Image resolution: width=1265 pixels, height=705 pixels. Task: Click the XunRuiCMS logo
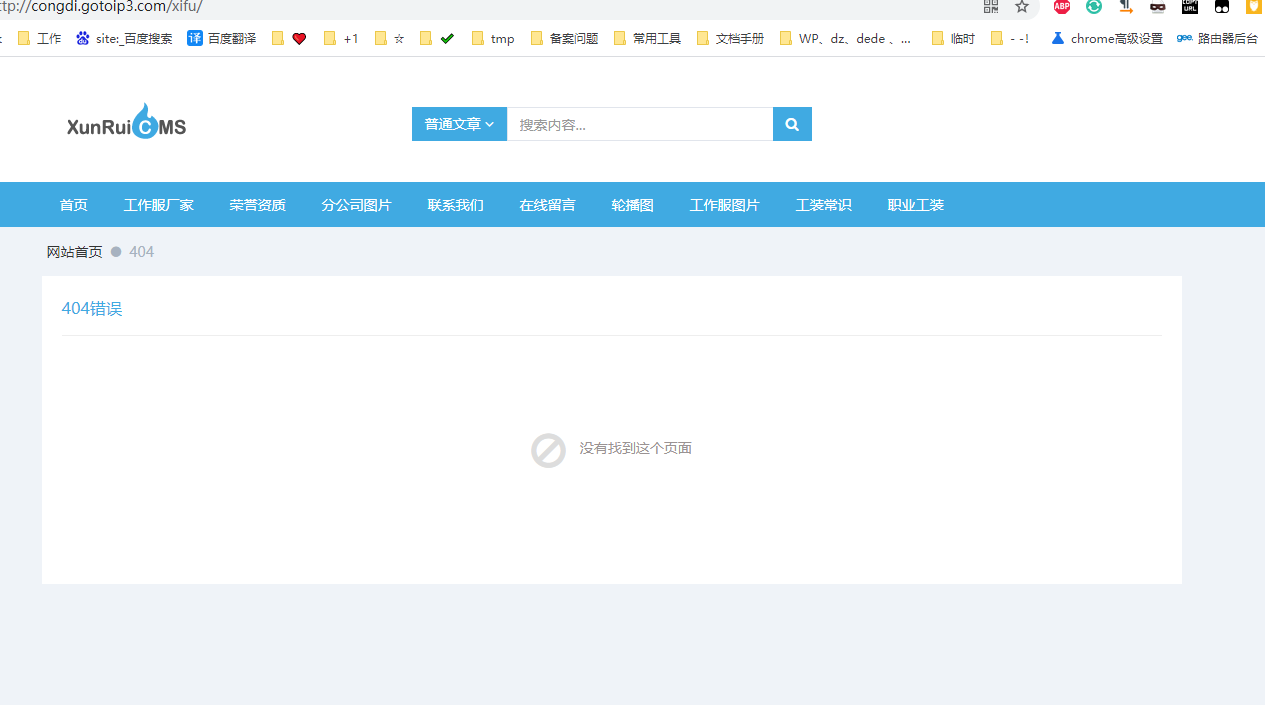click(x=126, y=123)
